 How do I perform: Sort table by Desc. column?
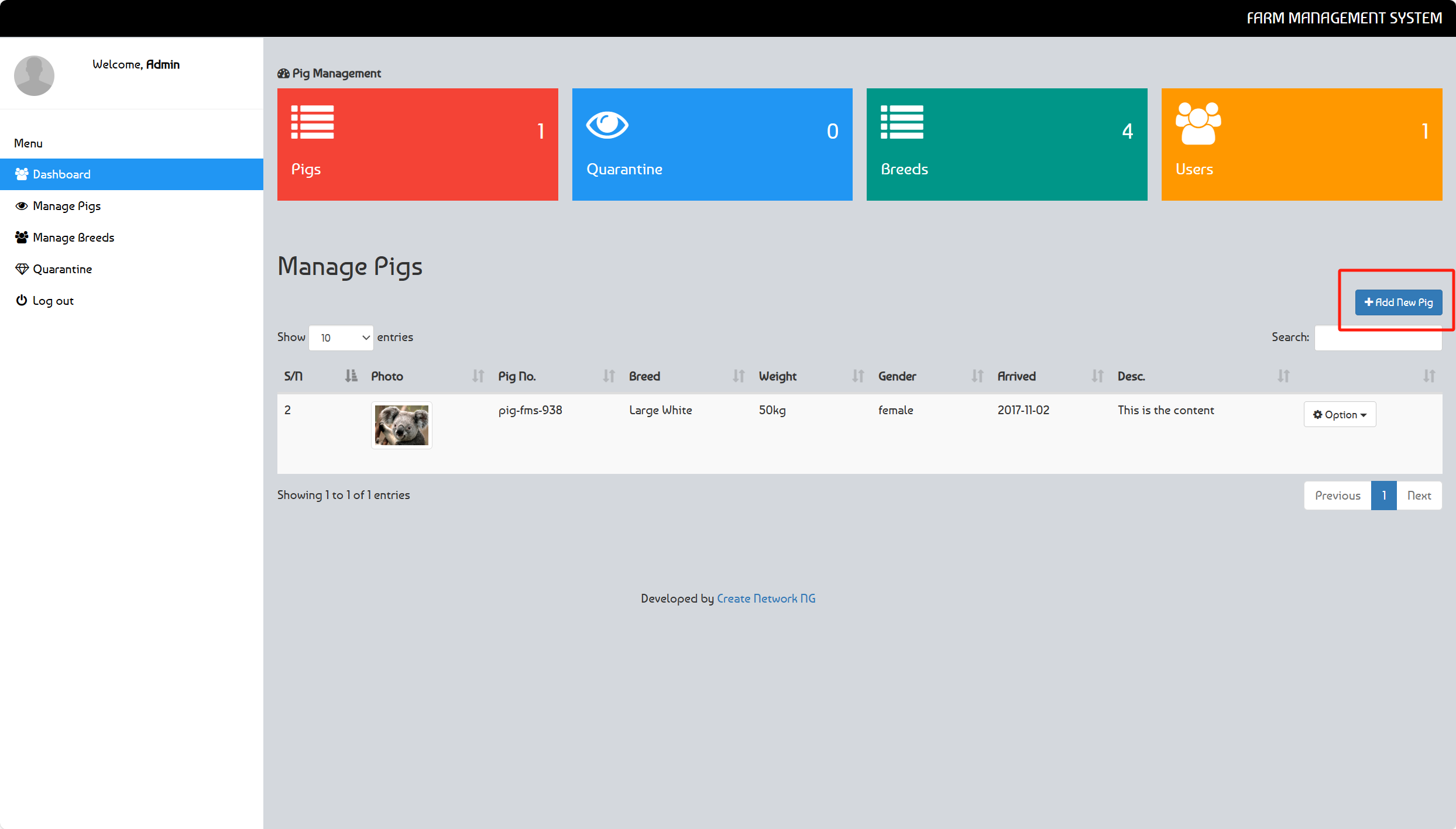pyautogui.click(x=1204, y=376)
